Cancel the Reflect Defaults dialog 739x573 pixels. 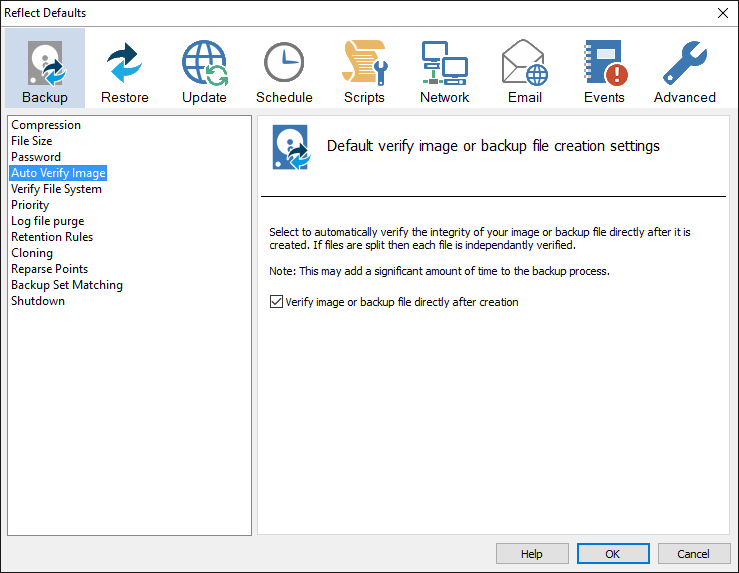(x=693, y=554)
